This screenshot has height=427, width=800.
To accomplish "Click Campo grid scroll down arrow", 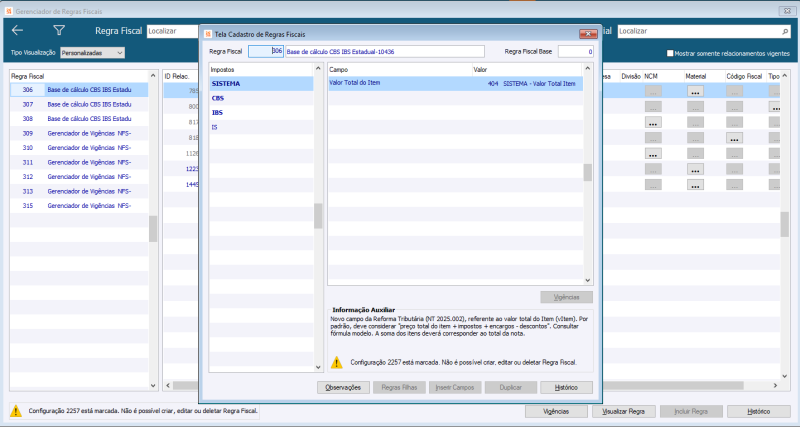I will [588, 280].
